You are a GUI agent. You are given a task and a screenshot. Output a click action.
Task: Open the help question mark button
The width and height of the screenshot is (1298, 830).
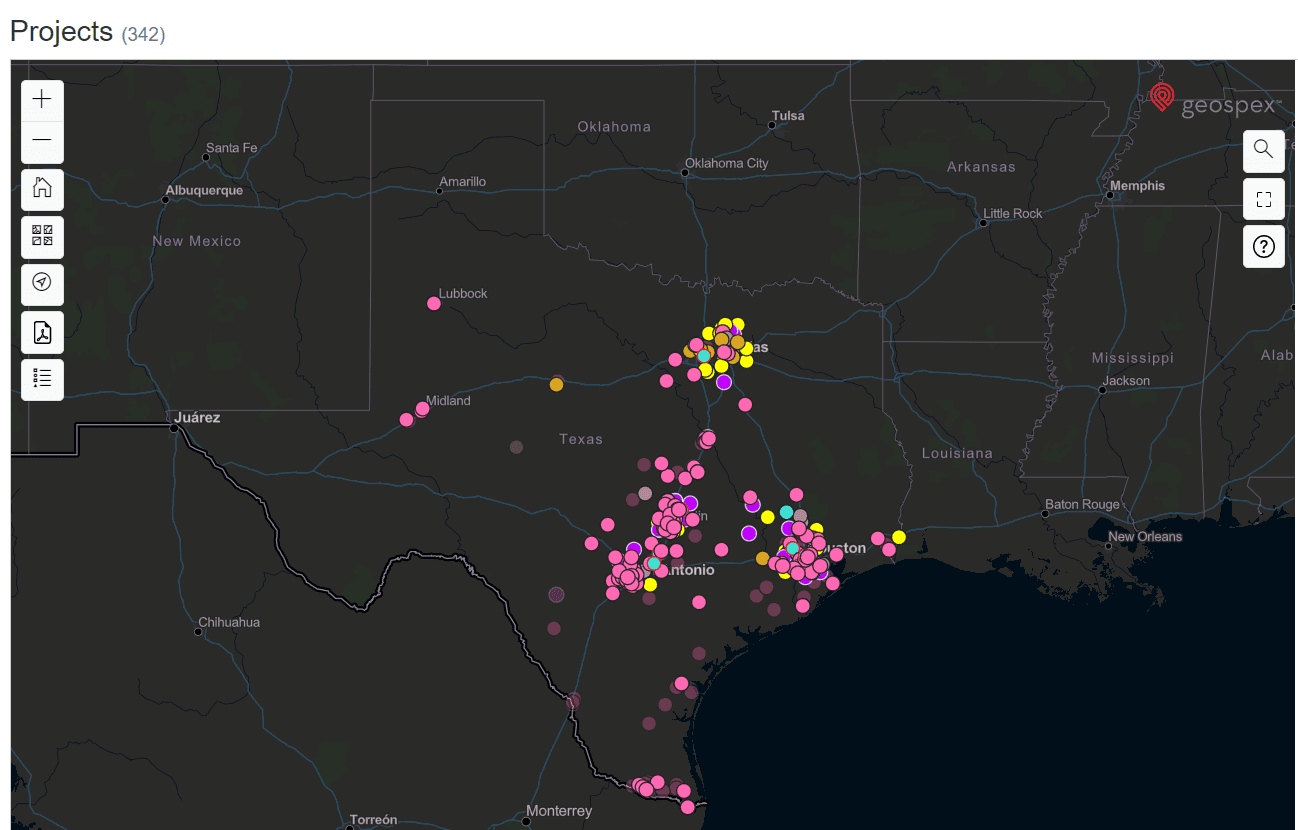1263,246
